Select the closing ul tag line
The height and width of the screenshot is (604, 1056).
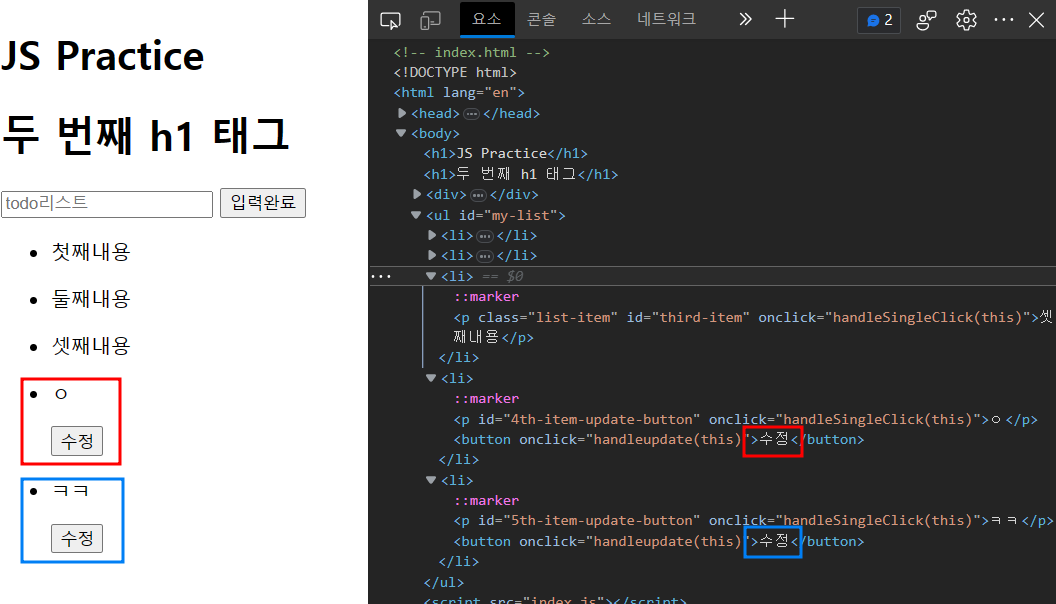coord(444,582)
